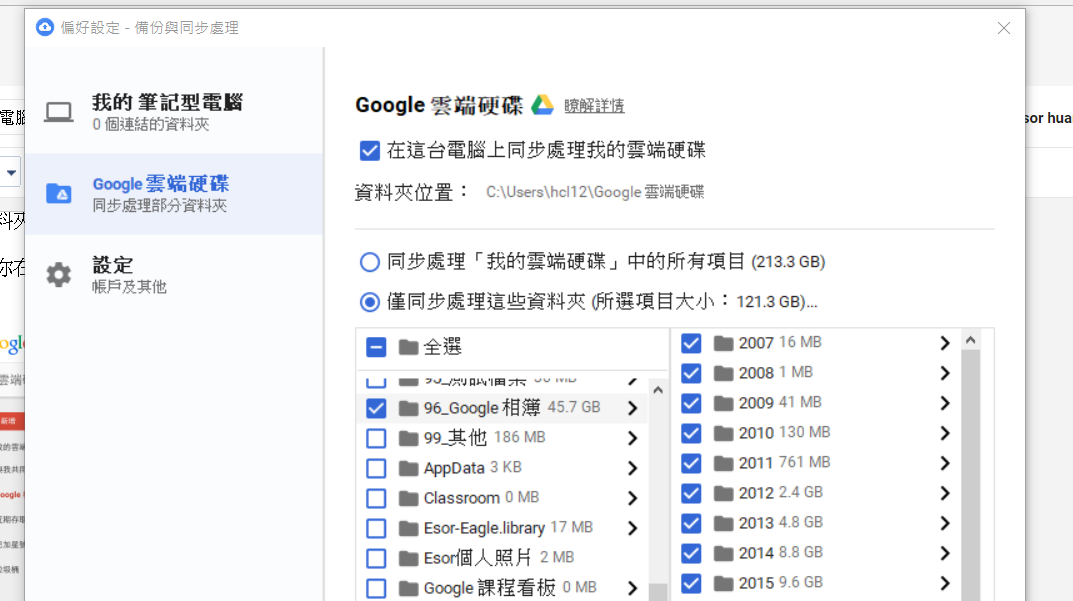Click the Backup and Sync cloud icon in title
Screen dimensions: 1073x601
[x=44, y=27]
